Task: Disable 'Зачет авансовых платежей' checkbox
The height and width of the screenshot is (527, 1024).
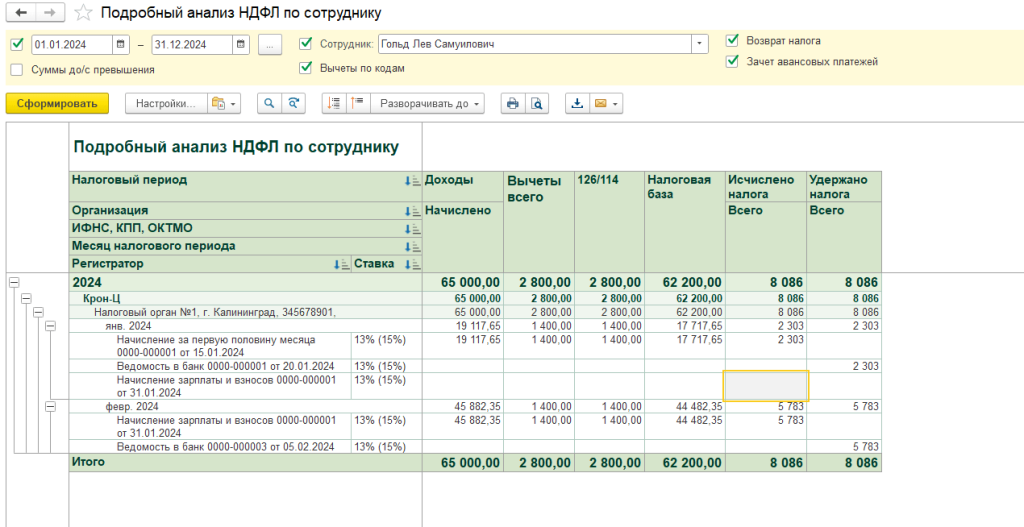Action: pos(732,61)
